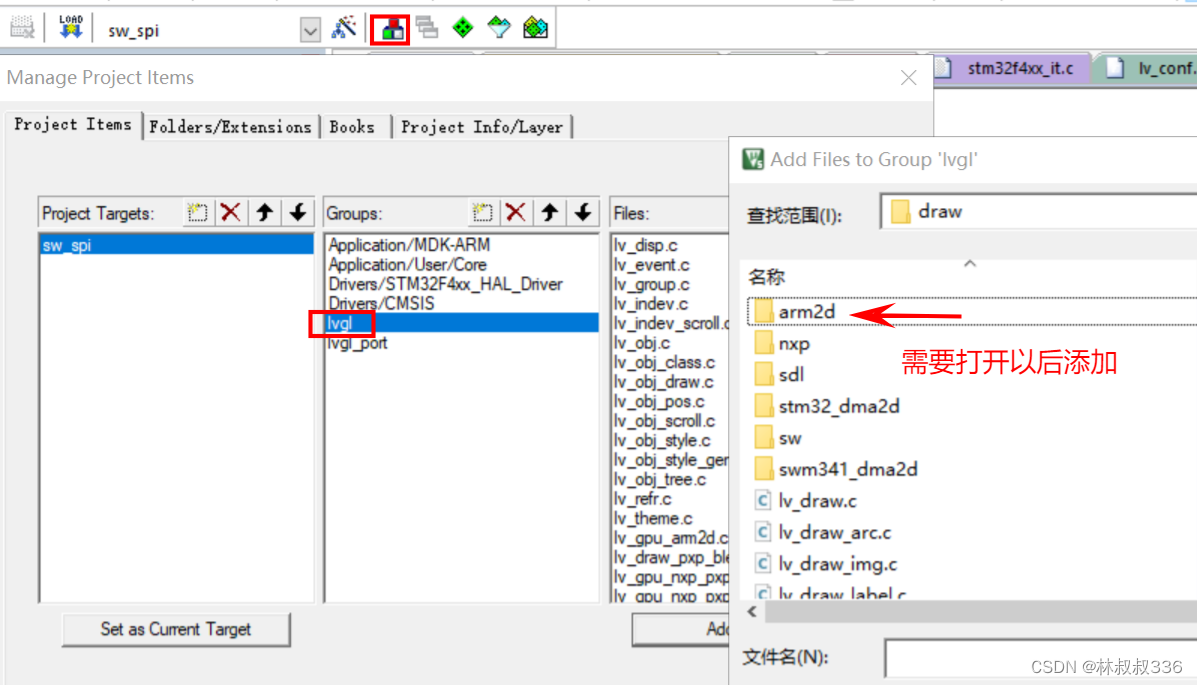Screen dimensions: 1197x685
Task: Delete the selected Project Target
Action: 231,212
